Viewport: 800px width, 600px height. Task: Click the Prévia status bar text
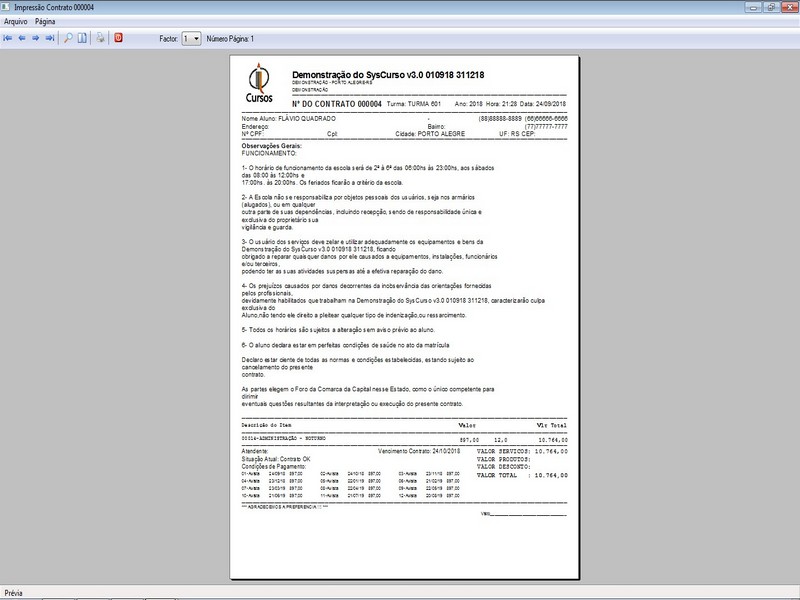pyautogui.click(x=13, y=593)
